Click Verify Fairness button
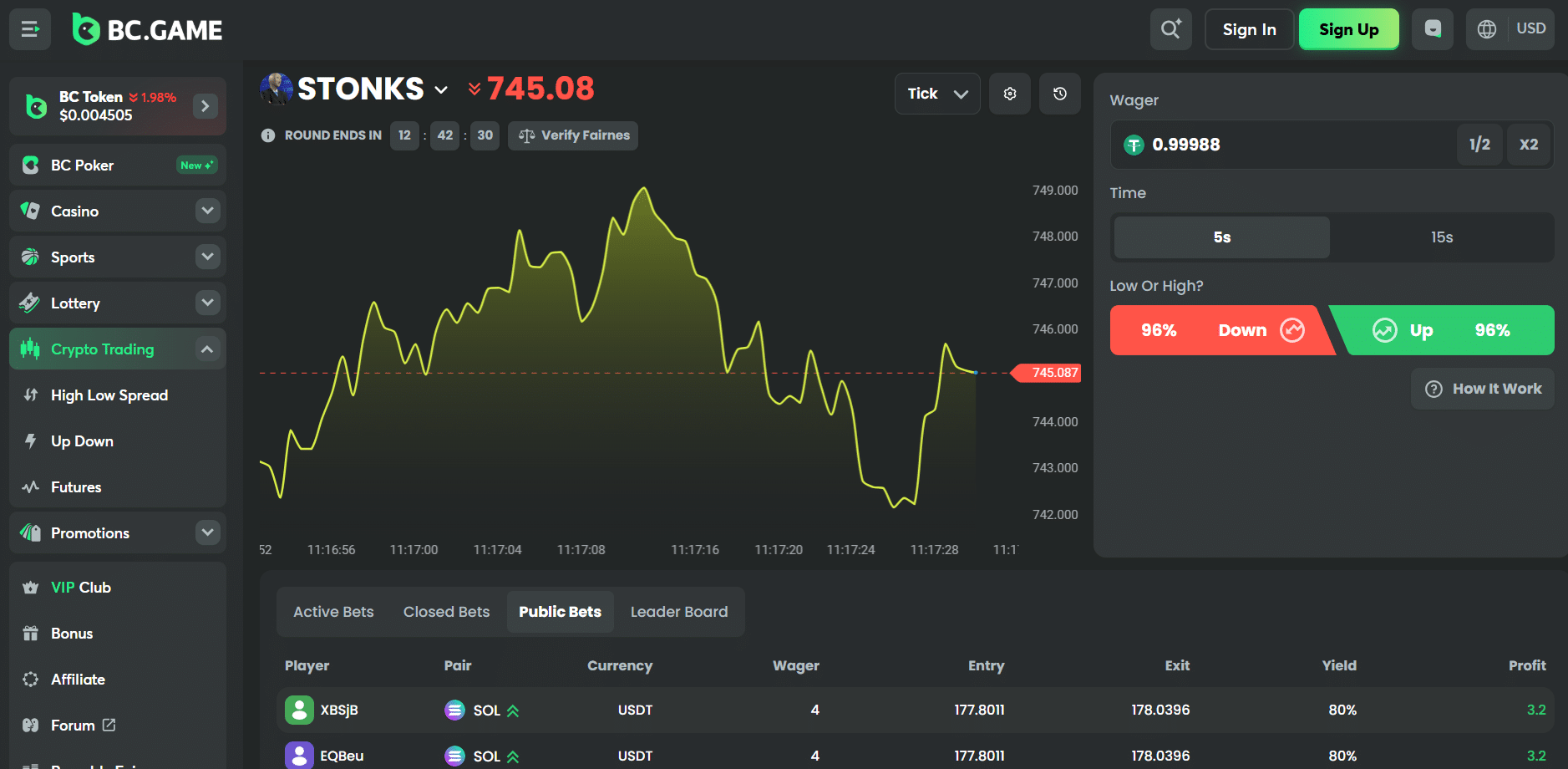 click(x=573, y=135)
